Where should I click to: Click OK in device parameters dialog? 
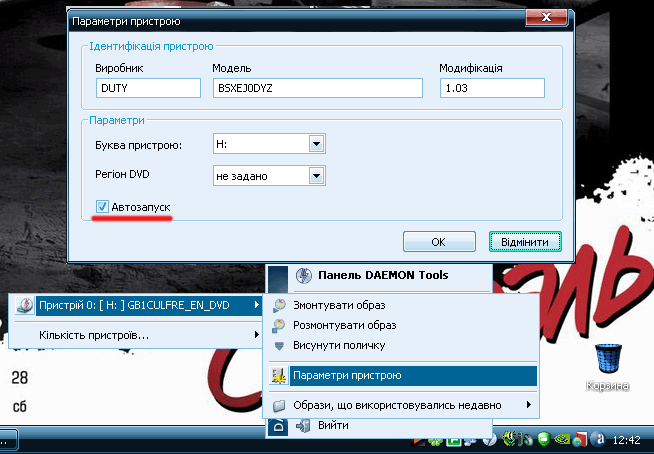439,242
